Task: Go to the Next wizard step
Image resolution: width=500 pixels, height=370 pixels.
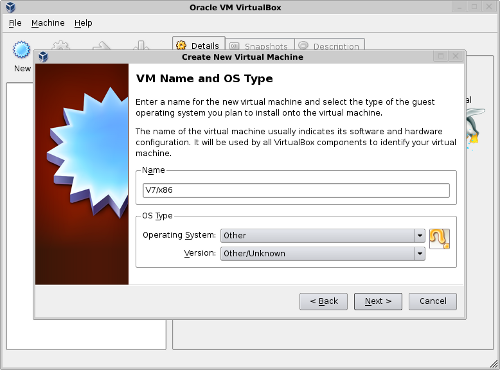Action: [x=378, y=301]
